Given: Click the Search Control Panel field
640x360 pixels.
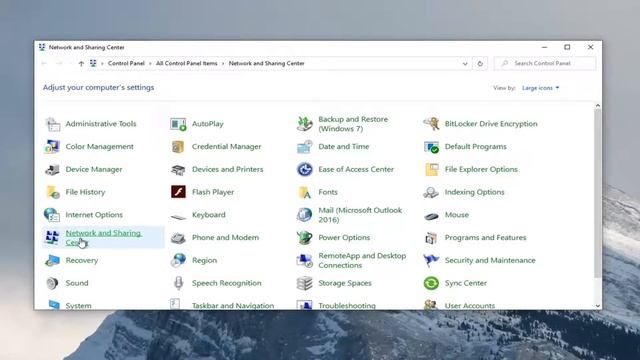Looking at the screenshot, I should click(x=544, y=64).
